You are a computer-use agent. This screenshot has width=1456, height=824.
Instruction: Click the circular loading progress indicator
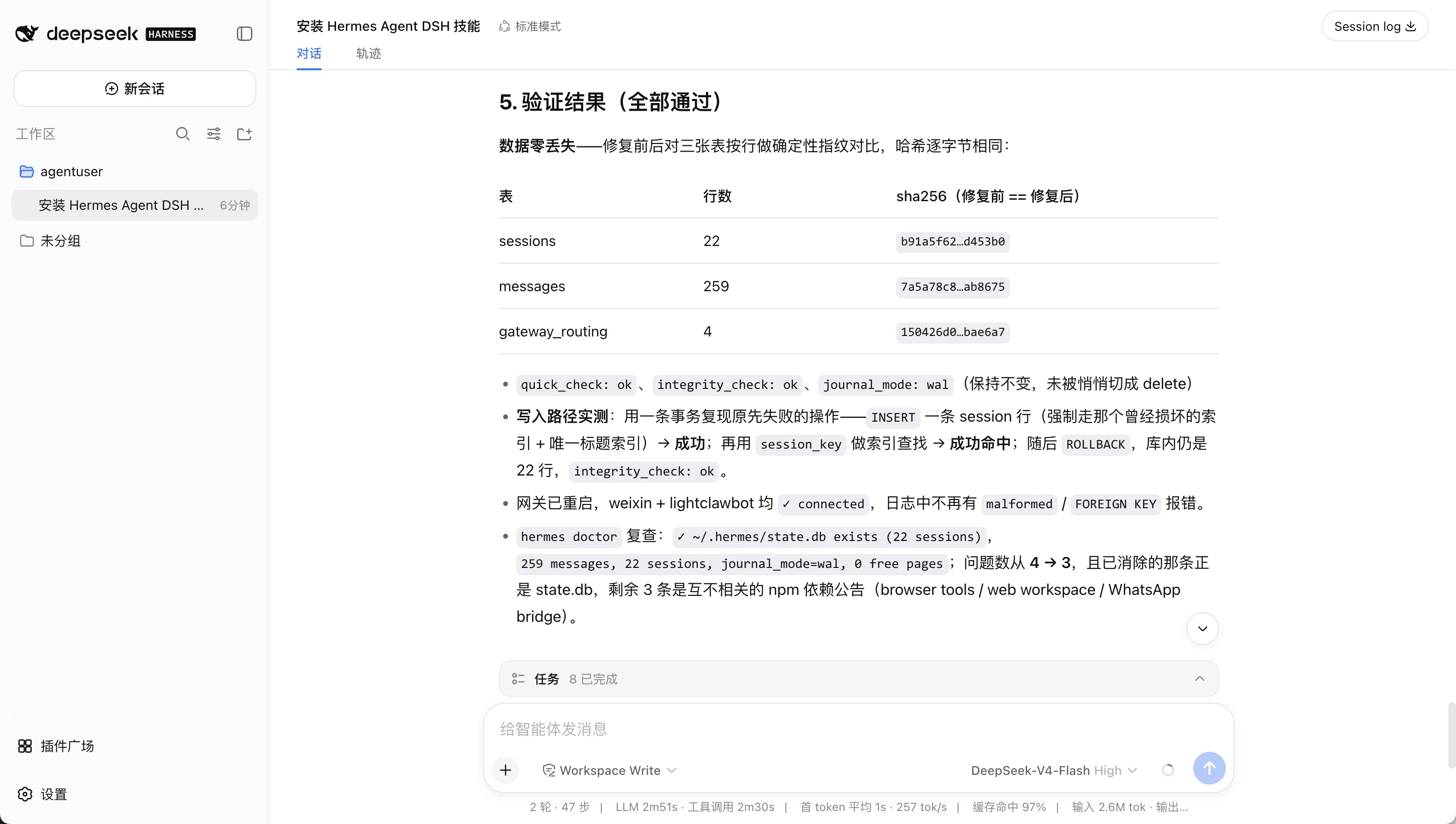(1168, 770)
